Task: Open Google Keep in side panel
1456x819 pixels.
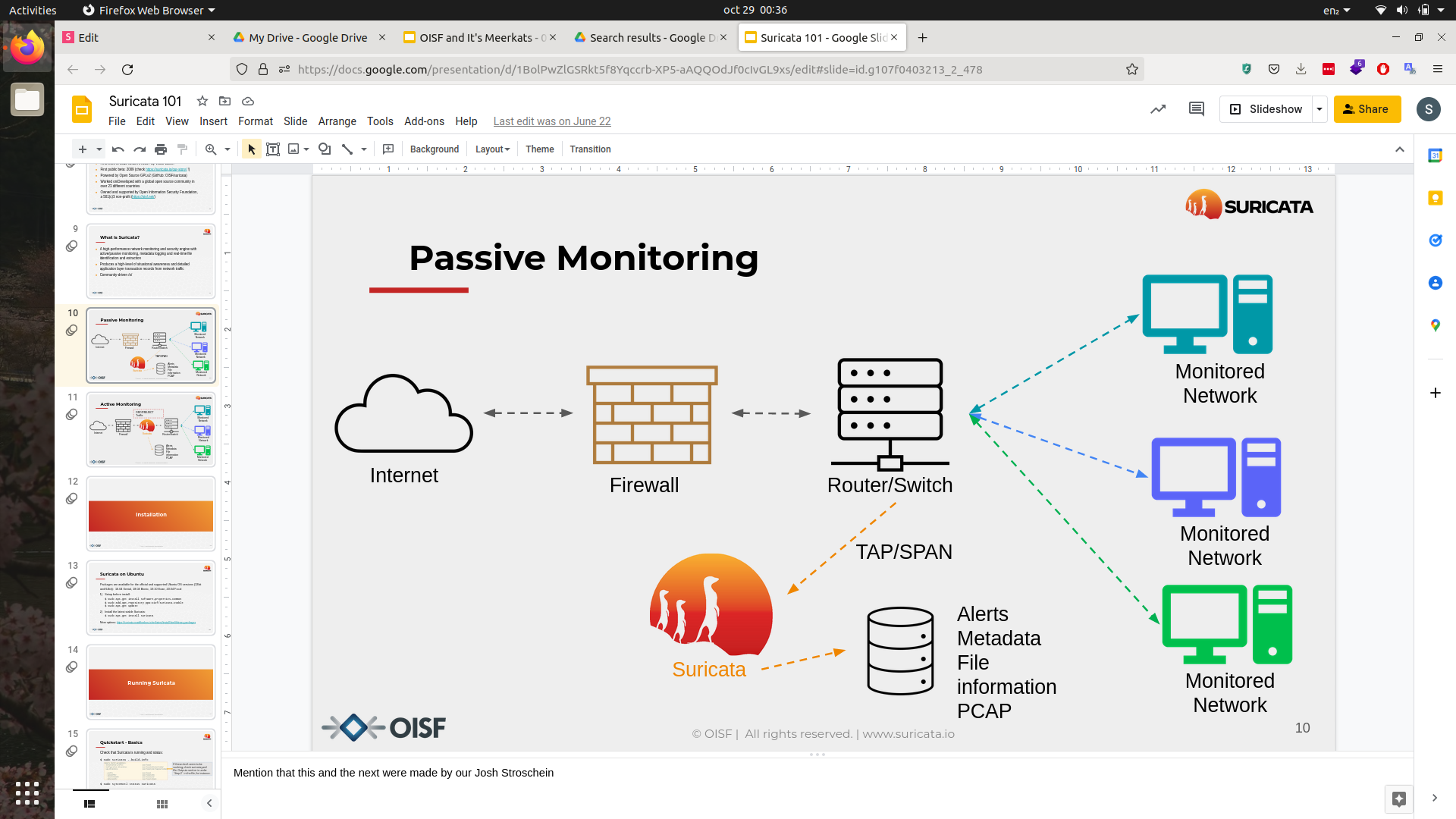Action: pos(1435,198)
